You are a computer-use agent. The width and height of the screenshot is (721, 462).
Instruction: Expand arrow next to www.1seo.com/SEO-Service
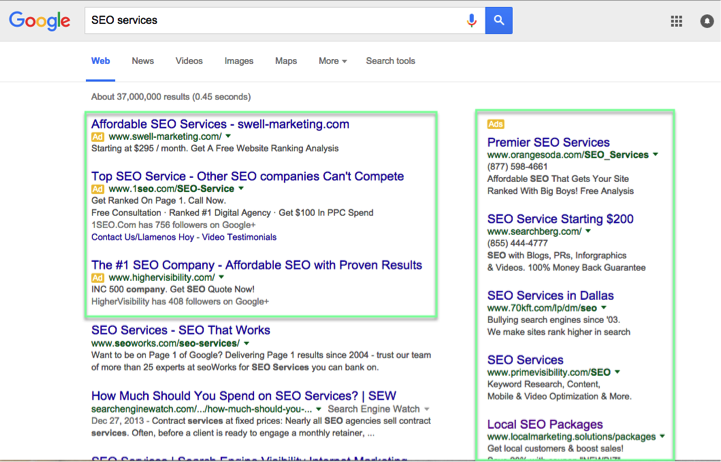(x=241, y=188)
